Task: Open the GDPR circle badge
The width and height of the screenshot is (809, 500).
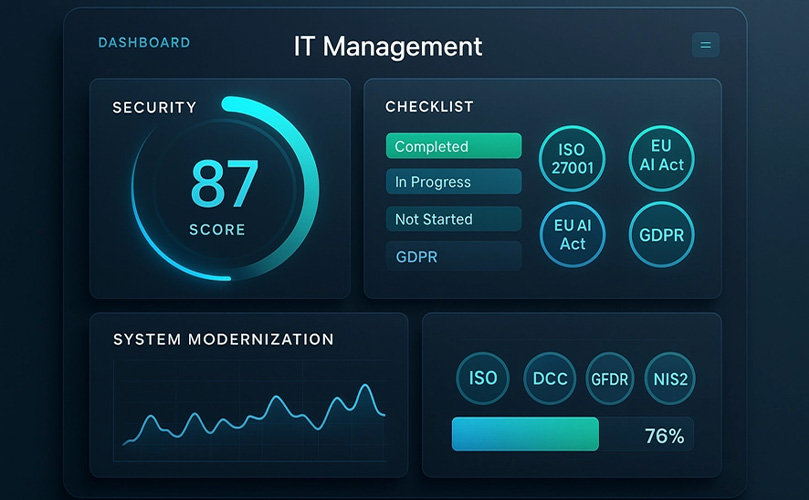Action: [x=661, y=234]
